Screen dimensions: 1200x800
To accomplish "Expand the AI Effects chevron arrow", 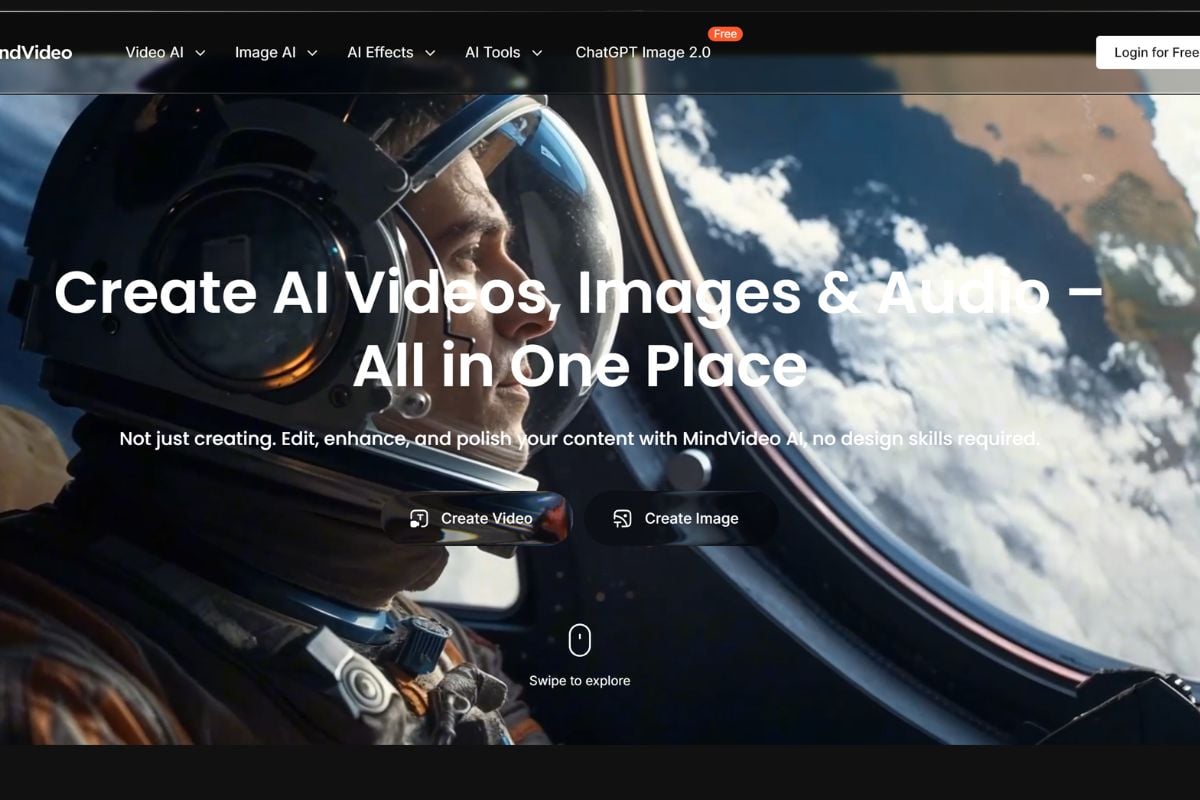I will tap(430, 53).
